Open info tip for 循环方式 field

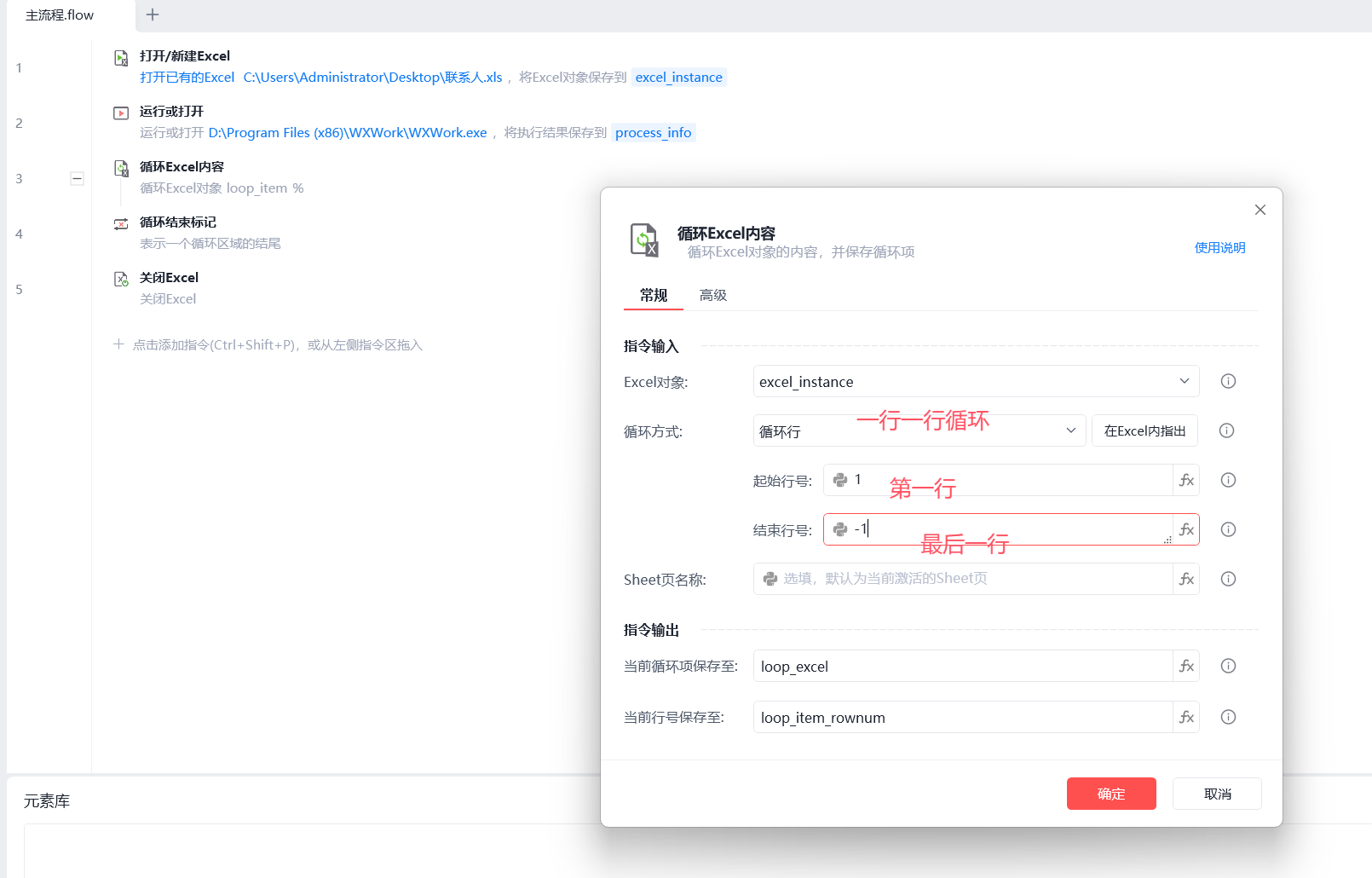[x=1226, y=430]
